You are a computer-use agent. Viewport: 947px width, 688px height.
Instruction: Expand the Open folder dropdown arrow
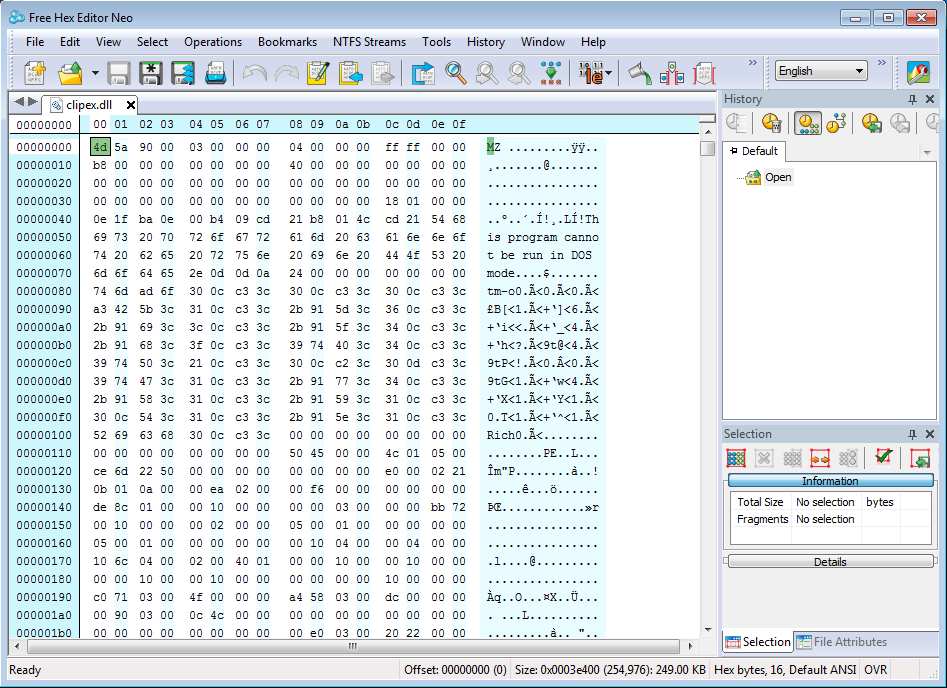tap(95, 73)
